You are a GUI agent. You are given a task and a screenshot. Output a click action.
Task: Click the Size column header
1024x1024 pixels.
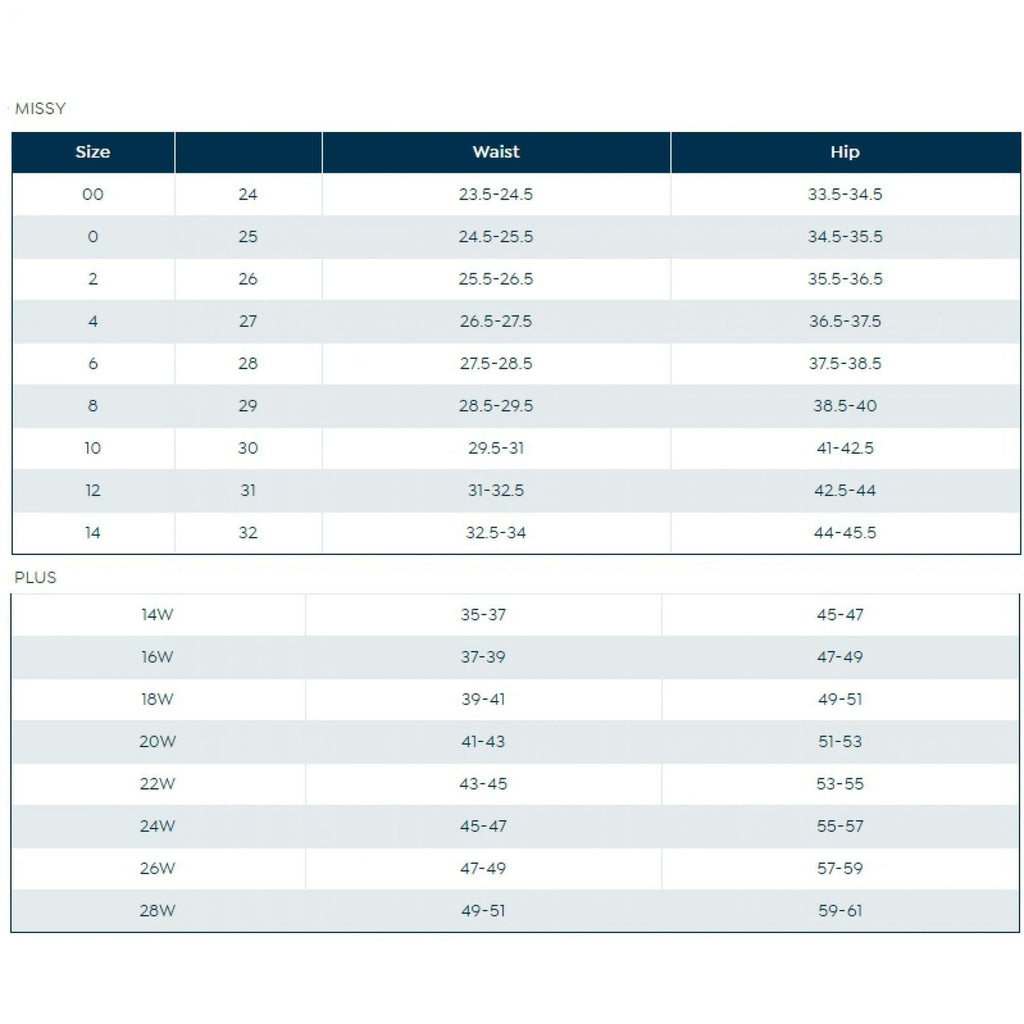[x=93, y=152]
